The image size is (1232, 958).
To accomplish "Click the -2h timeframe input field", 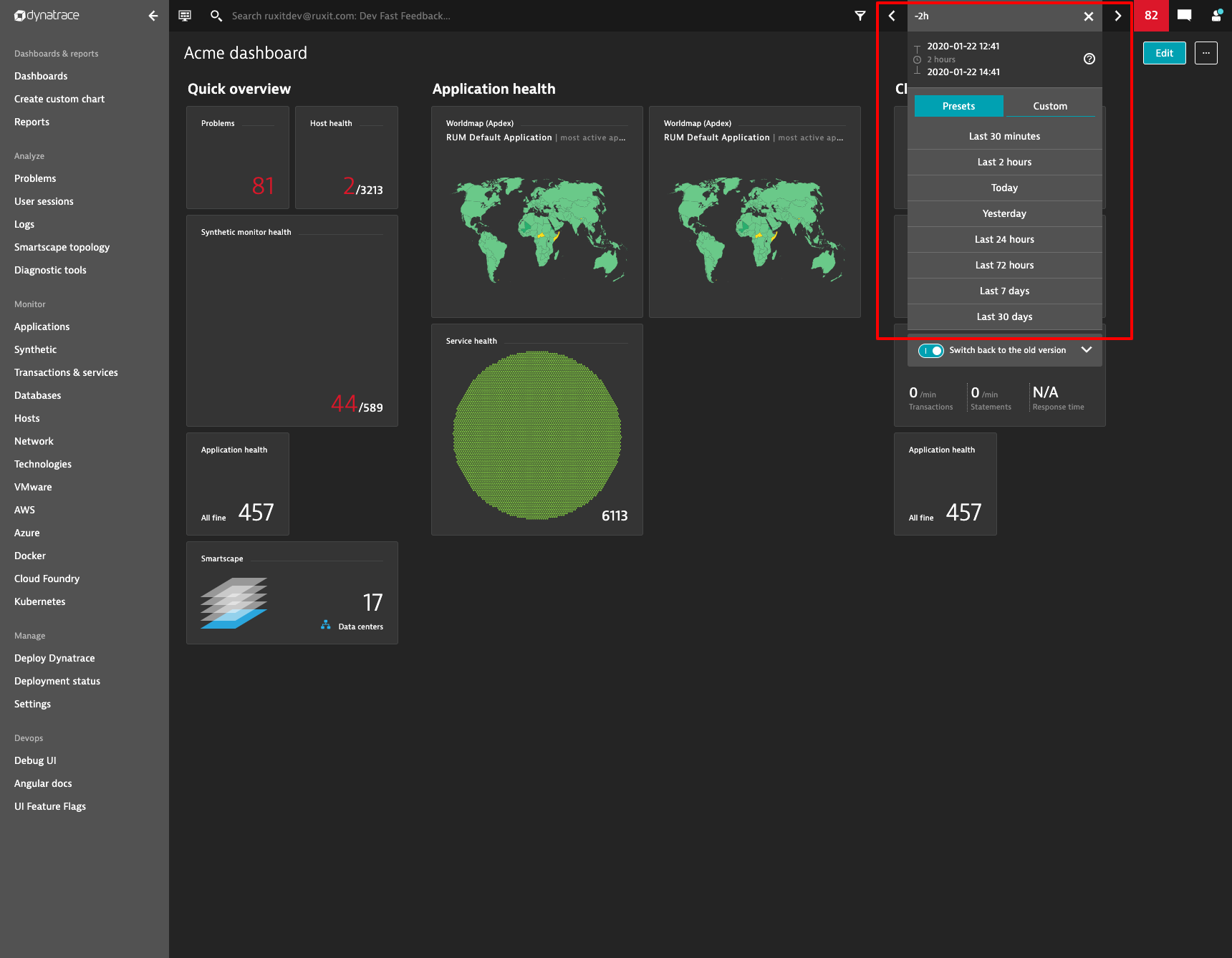I will pyautogui.click(x=994, y=16).
